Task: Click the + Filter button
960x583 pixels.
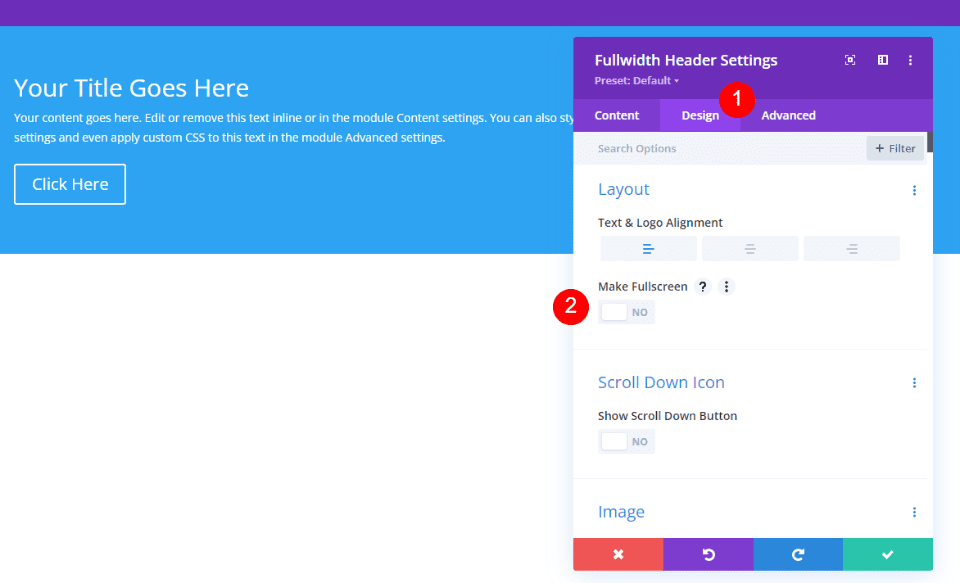Action: [895, 147]
